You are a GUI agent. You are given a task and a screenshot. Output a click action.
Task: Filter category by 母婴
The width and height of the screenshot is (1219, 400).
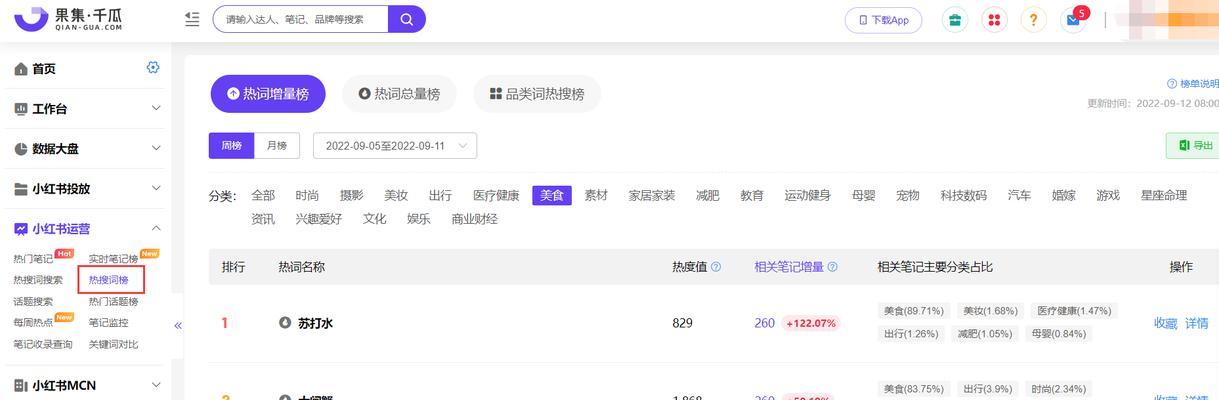[864, 195]
